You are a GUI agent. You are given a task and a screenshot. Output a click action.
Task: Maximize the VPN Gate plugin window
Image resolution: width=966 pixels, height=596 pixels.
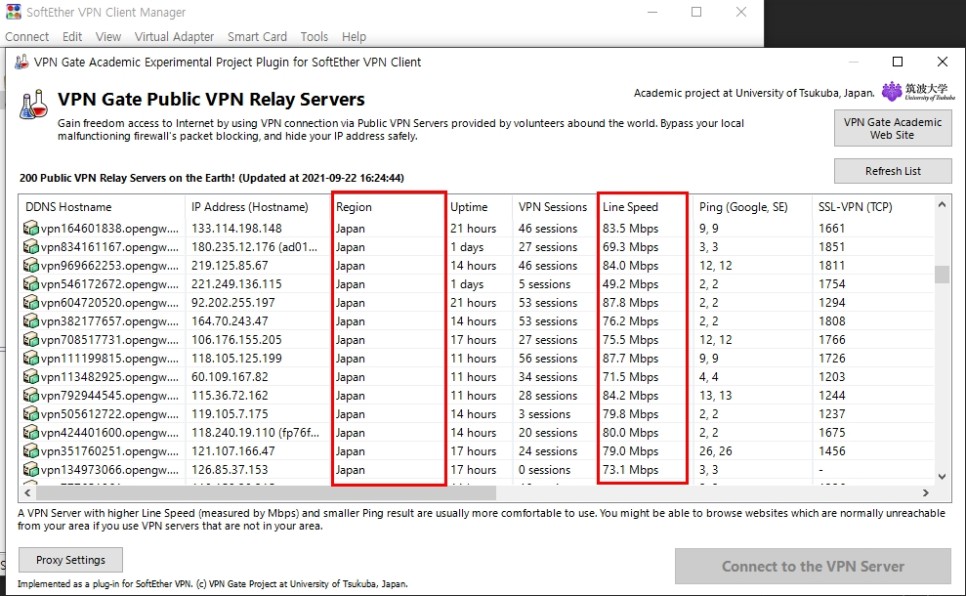pyautogui.click(x=898, y=62)
